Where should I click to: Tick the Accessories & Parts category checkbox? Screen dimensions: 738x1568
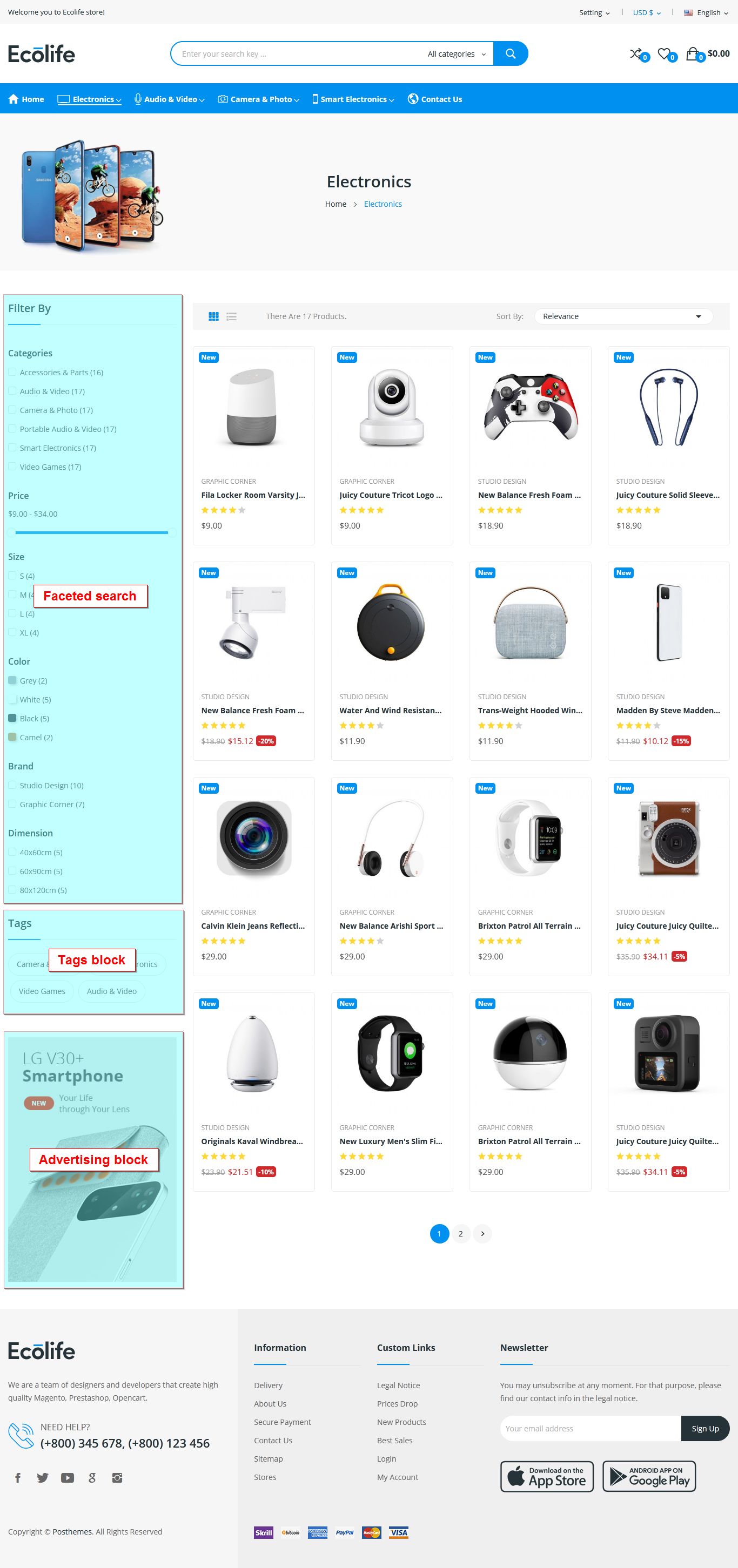12,372
